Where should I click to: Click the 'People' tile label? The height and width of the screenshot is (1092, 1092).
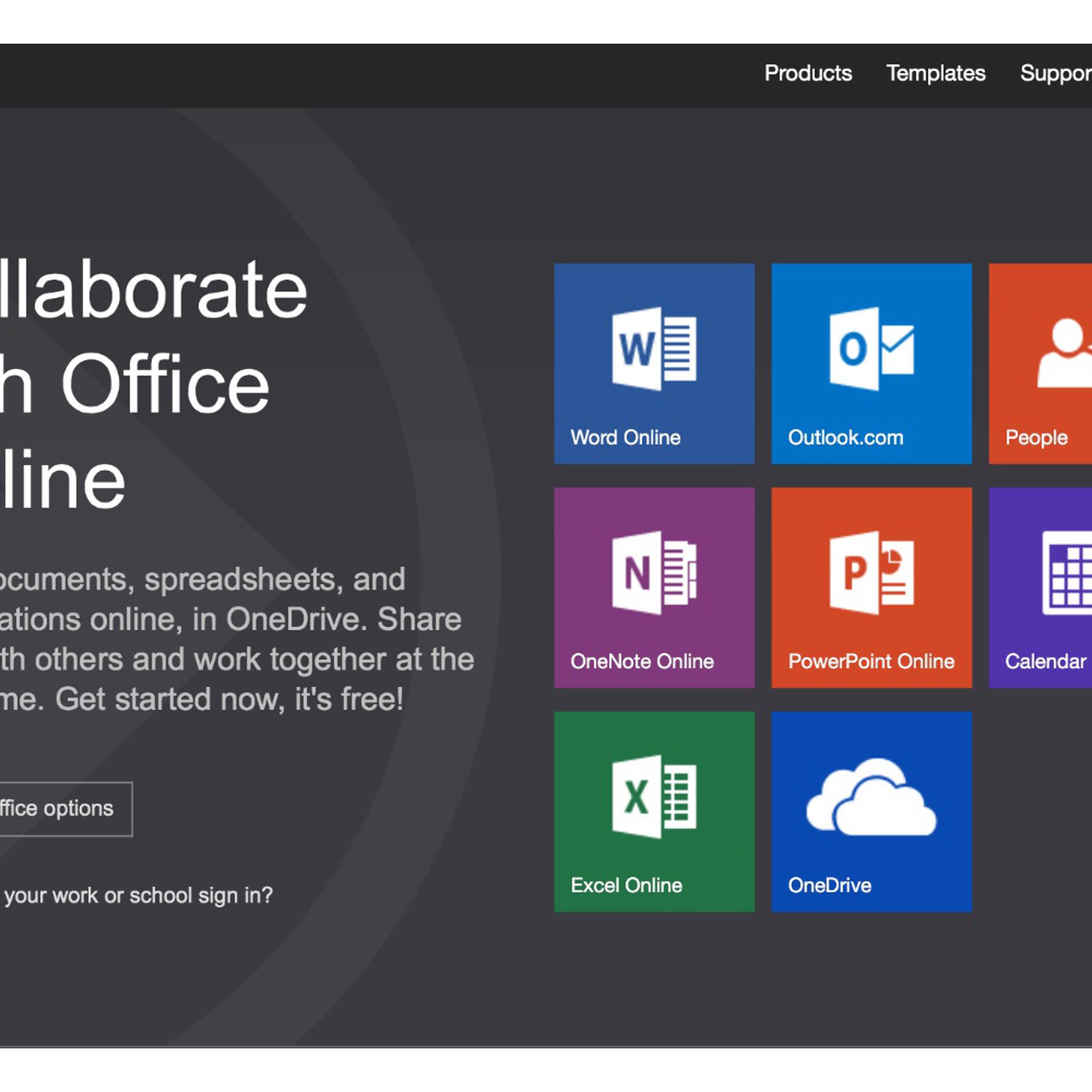pyautogui.click(x=1036, y=438)
